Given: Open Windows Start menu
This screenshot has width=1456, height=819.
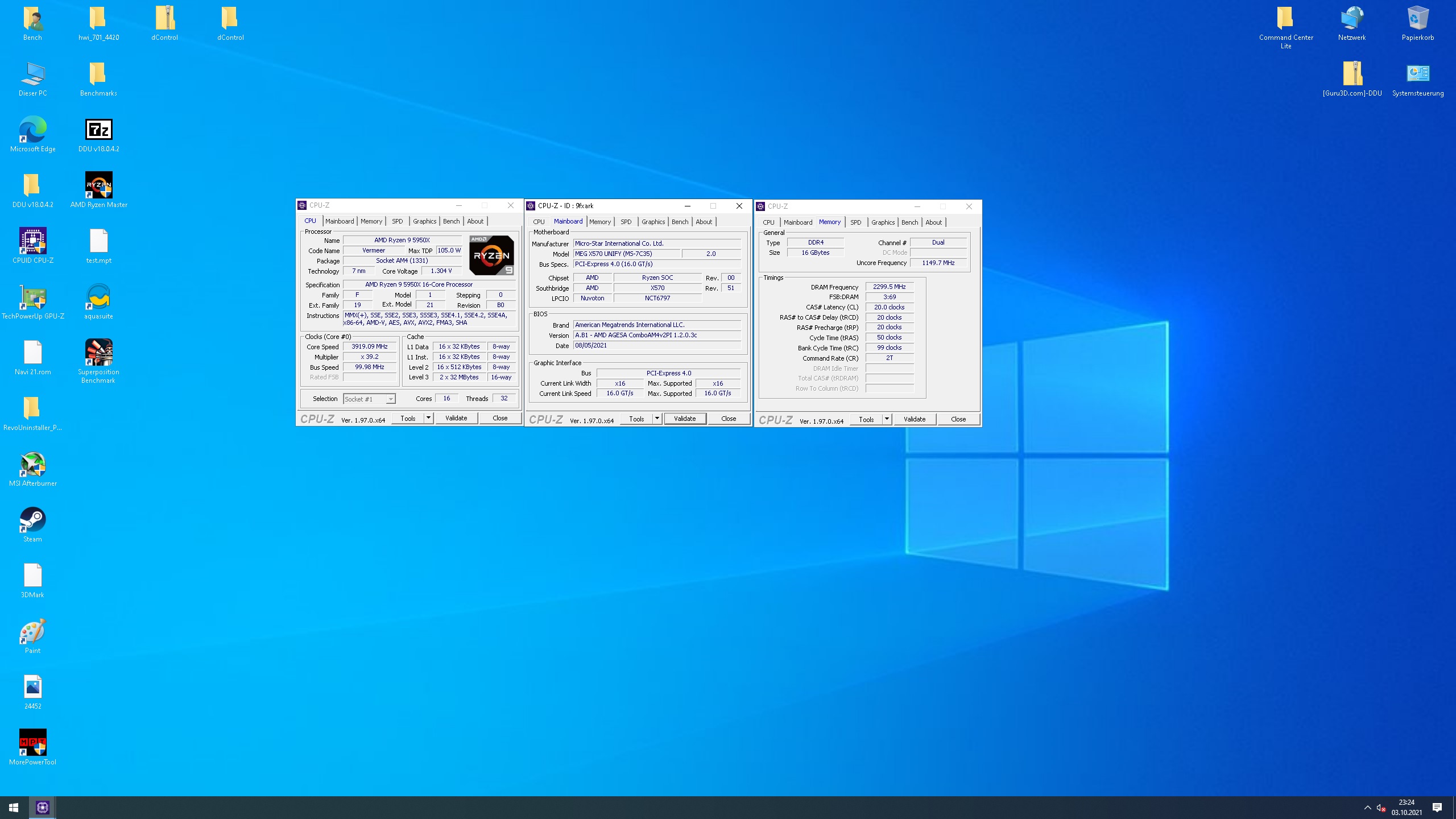Looking at the screenshot, I should coord(14,808).
